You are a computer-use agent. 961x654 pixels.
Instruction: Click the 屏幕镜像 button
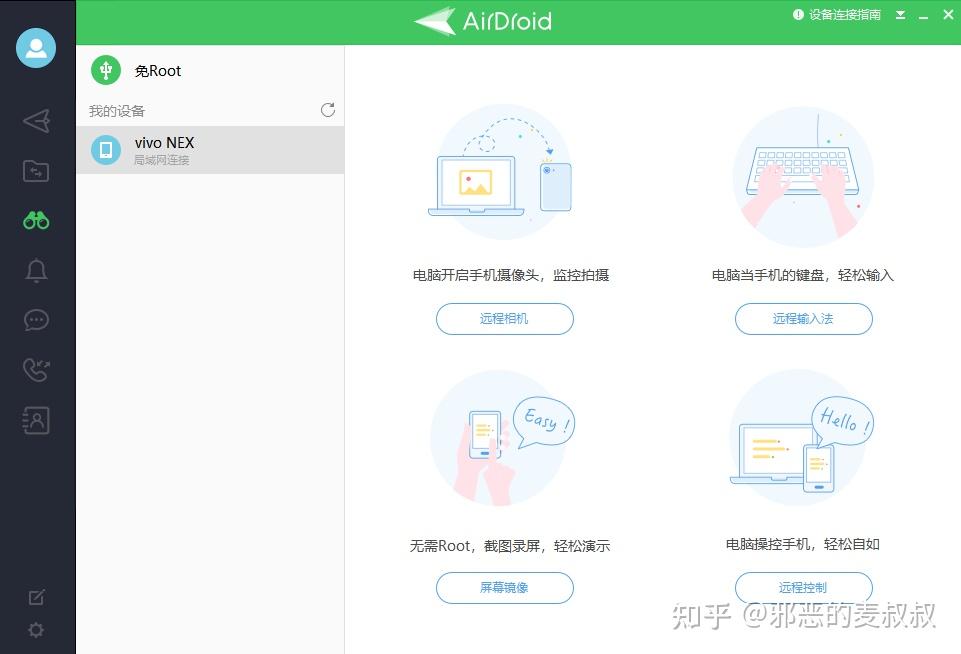pyautogui.click(x=504, y=588)
